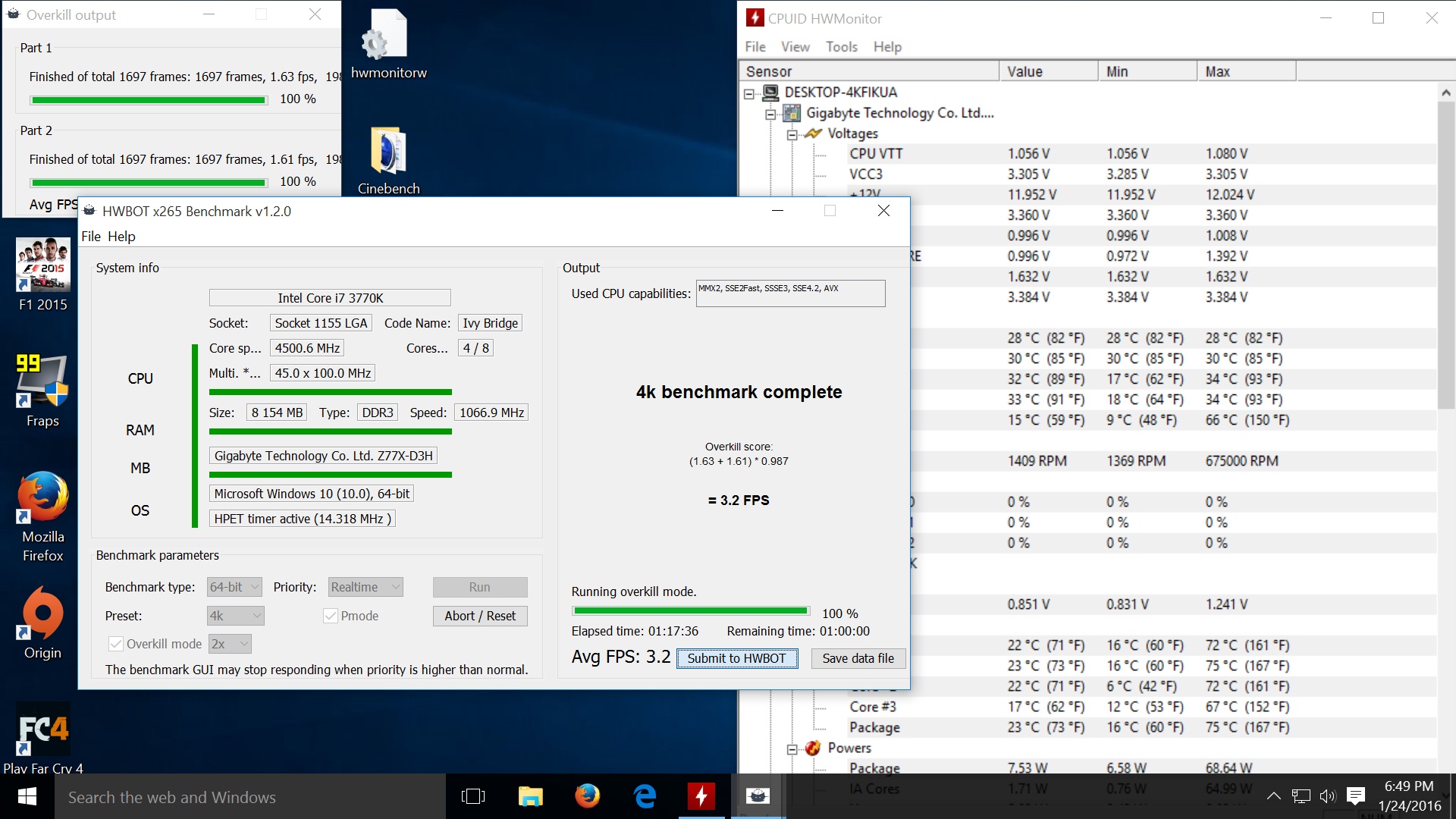The width and height of the screenshot is (1456, 819).
Task: Select the Powers flame icon in HWMonitor
Action: [813, 748]
